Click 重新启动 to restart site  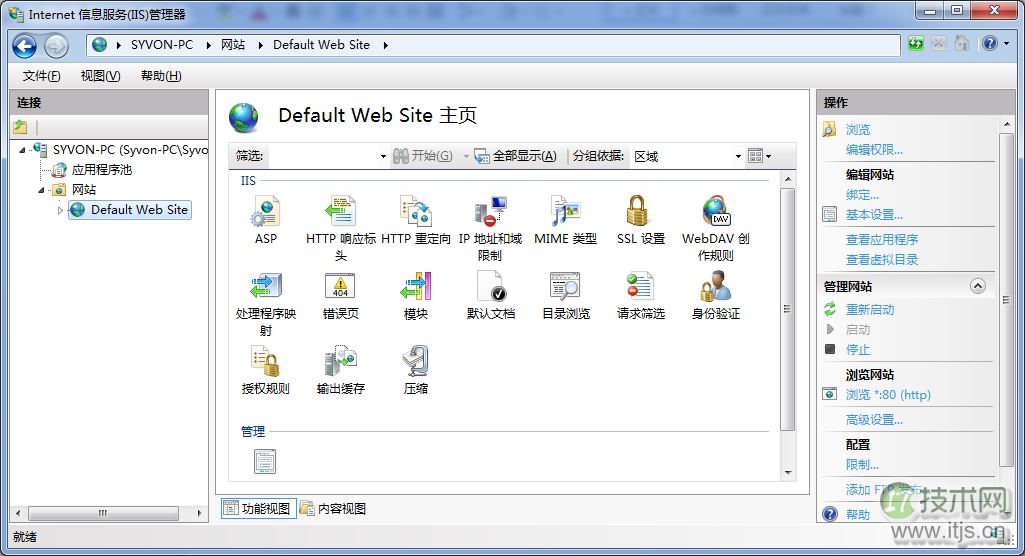[870, 310]
